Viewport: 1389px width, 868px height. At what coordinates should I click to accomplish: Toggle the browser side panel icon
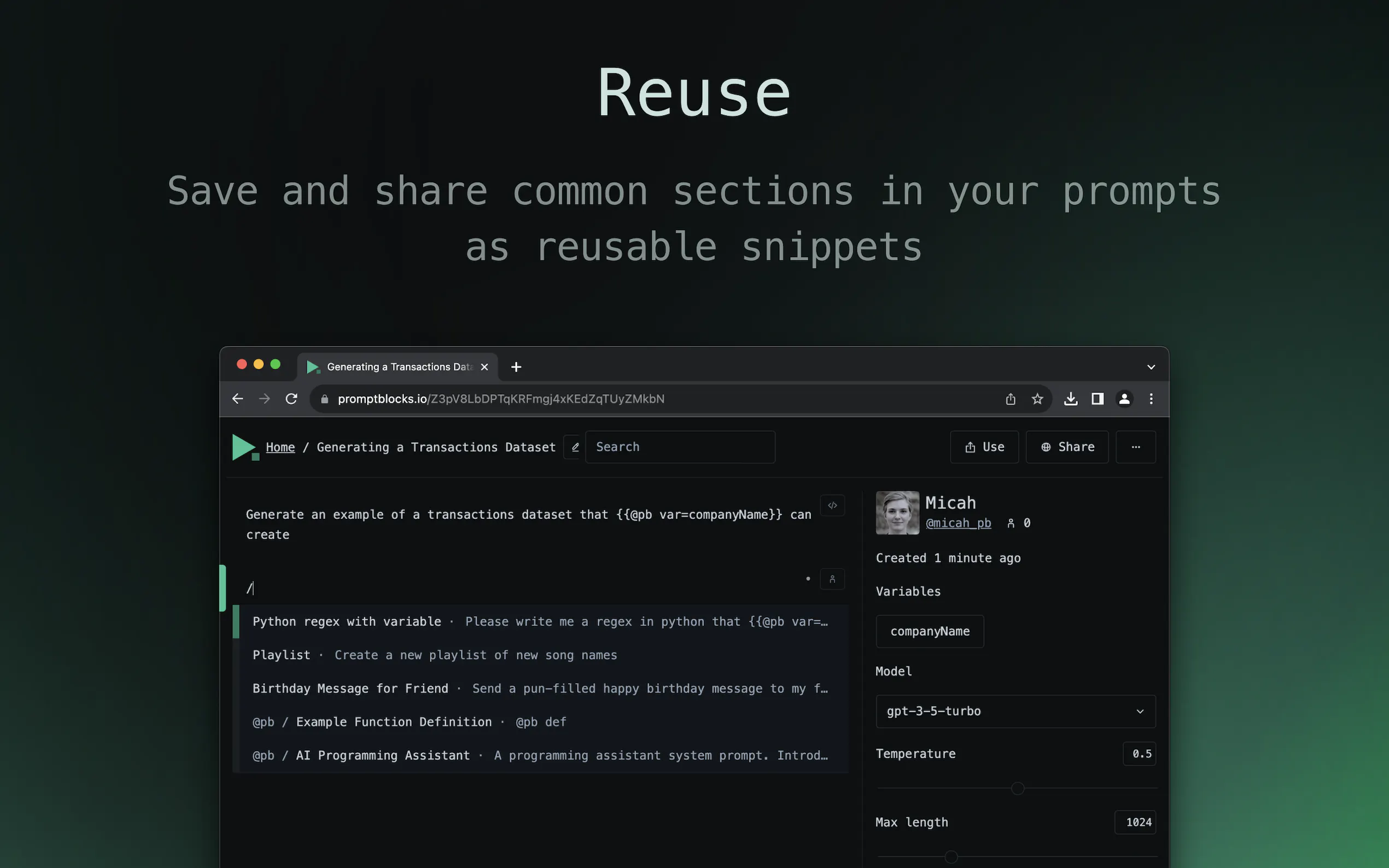1098,399
